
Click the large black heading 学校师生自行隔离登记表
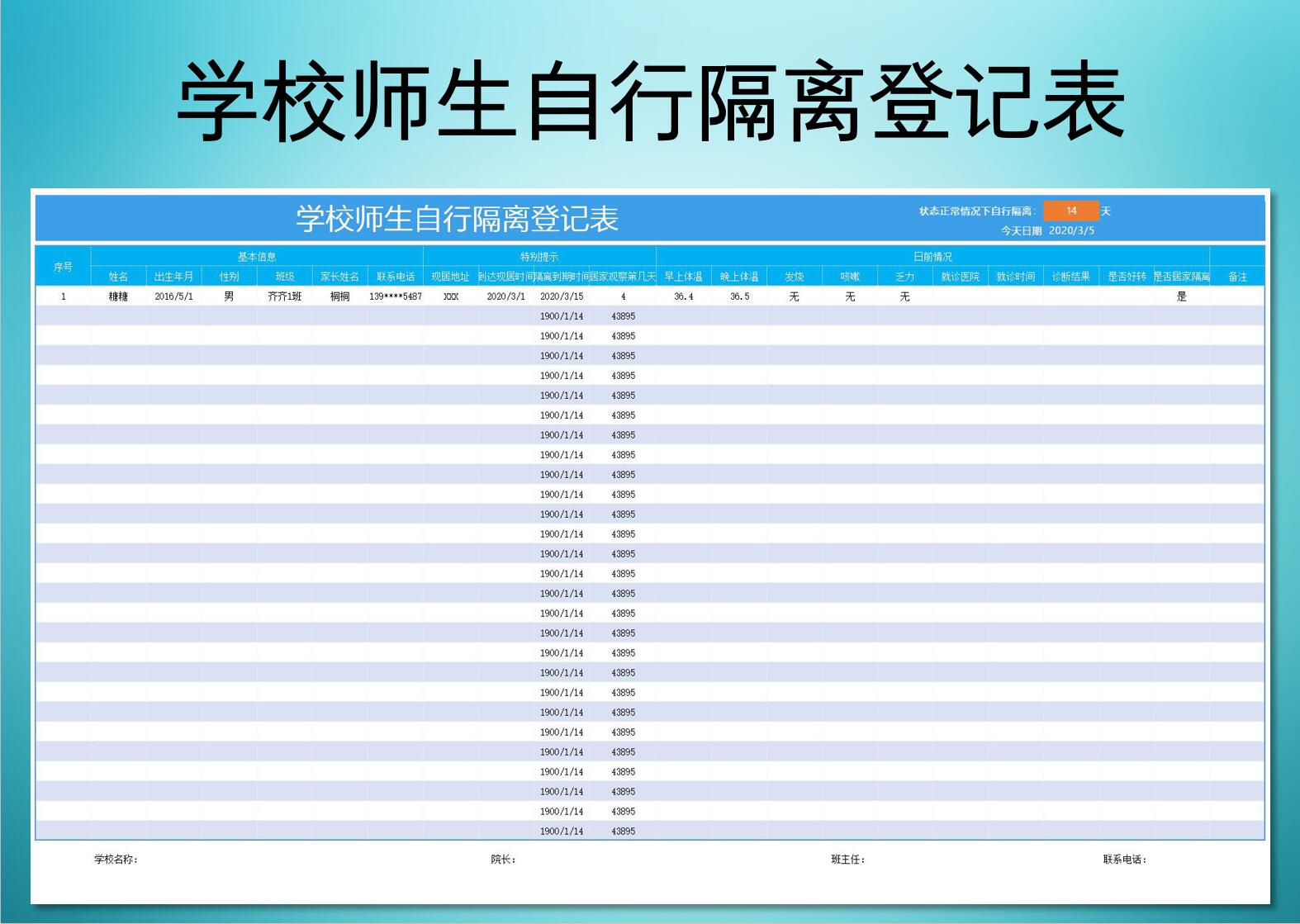651,102
